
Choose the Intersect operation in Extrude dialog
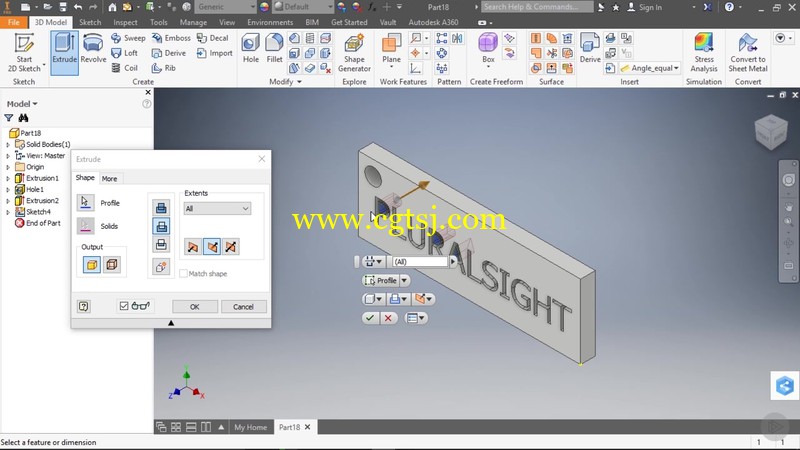(161, 244)
